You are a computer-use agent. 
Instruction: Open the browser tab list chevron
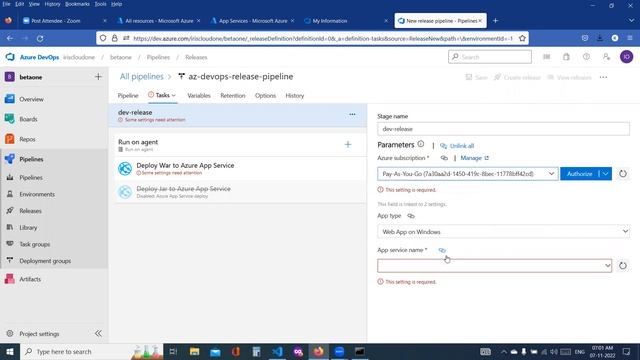(x=631, y=20)
